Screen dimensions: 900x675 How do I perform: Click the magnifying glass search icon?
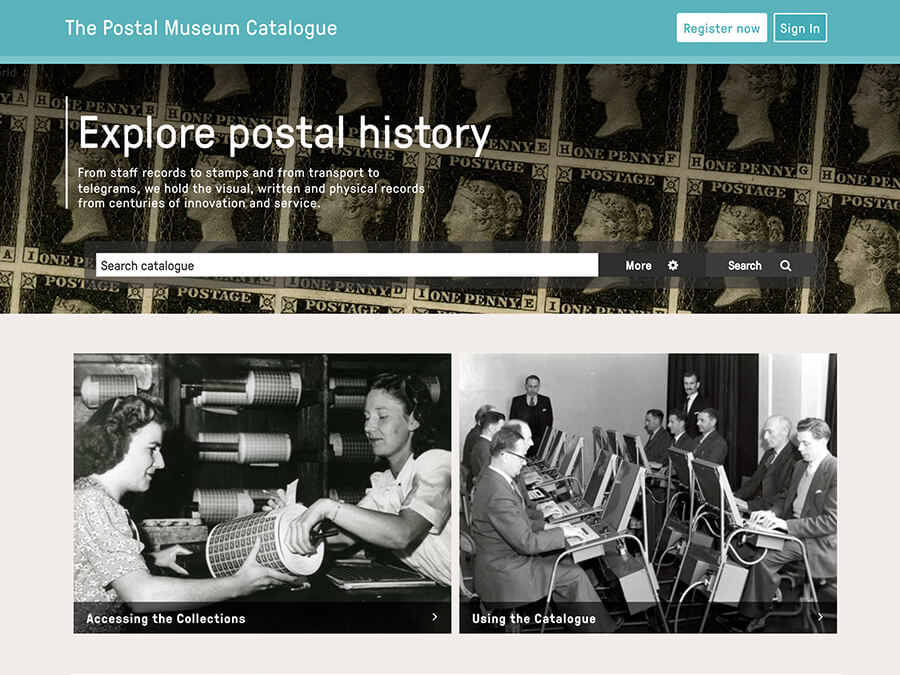[785, 265]
